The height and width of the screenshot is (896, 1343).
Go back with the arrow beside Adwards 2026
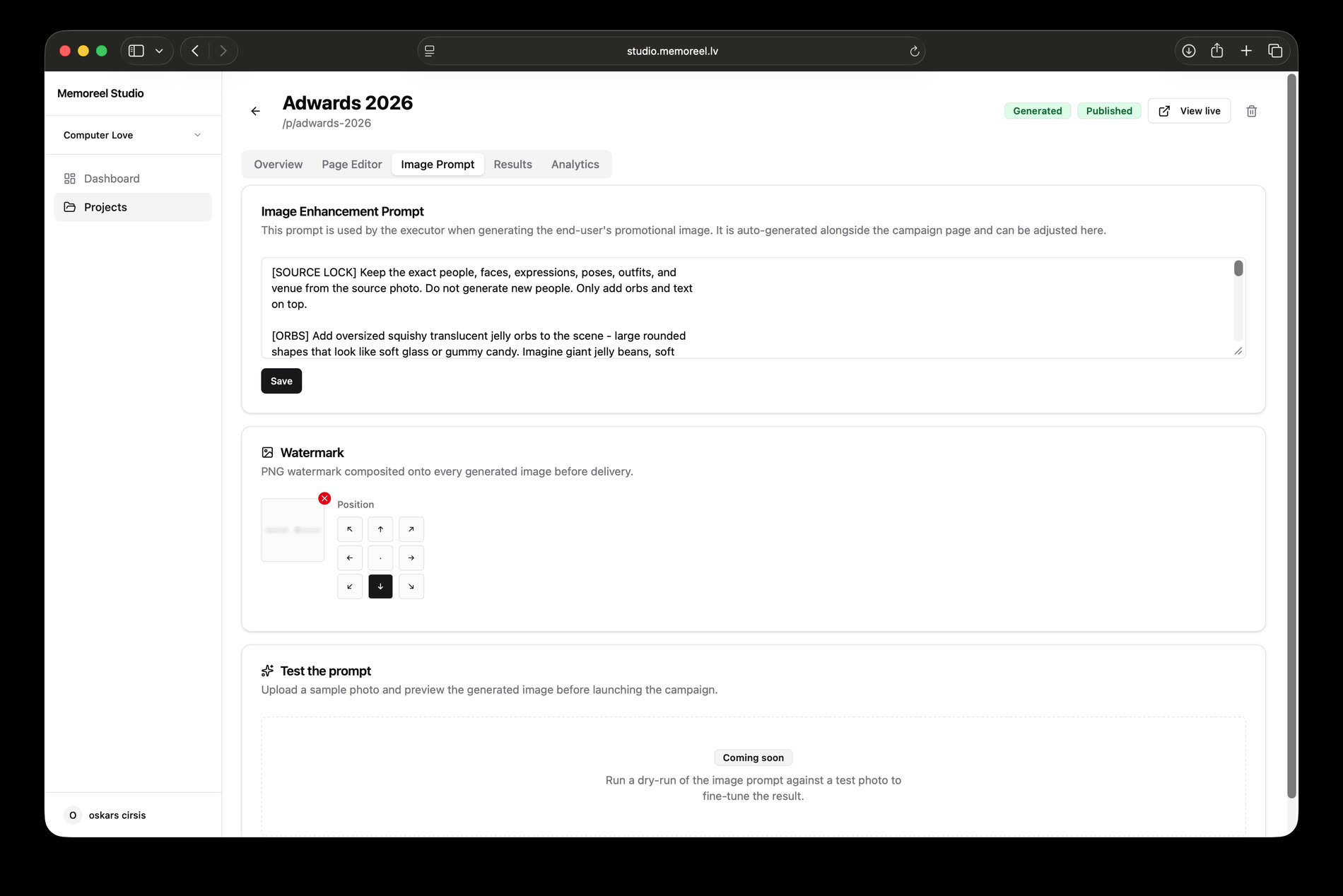tap(255, 111)
